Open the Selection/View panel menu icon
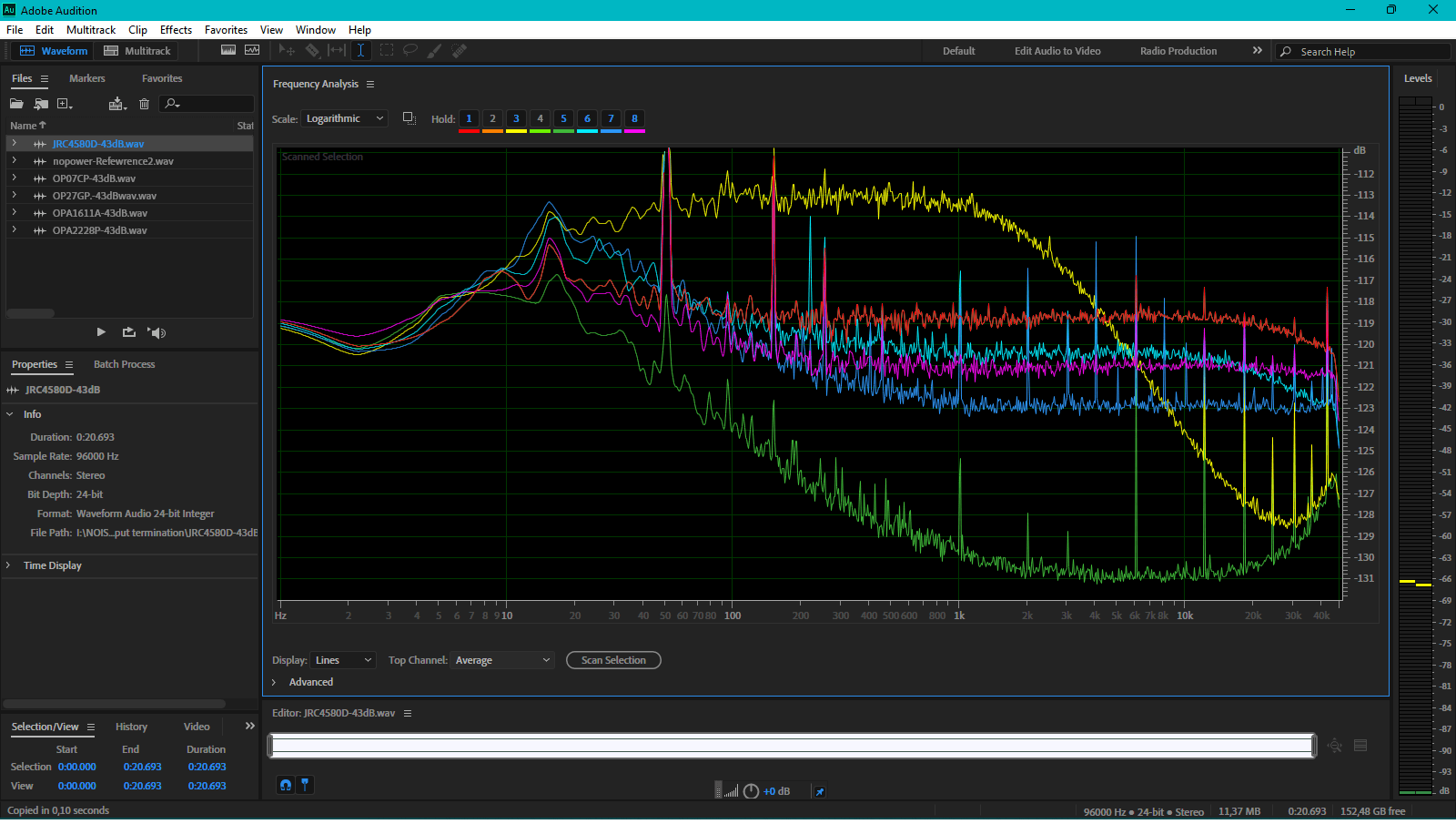This screenshot has height=824, width=1456. click(91, 727)
